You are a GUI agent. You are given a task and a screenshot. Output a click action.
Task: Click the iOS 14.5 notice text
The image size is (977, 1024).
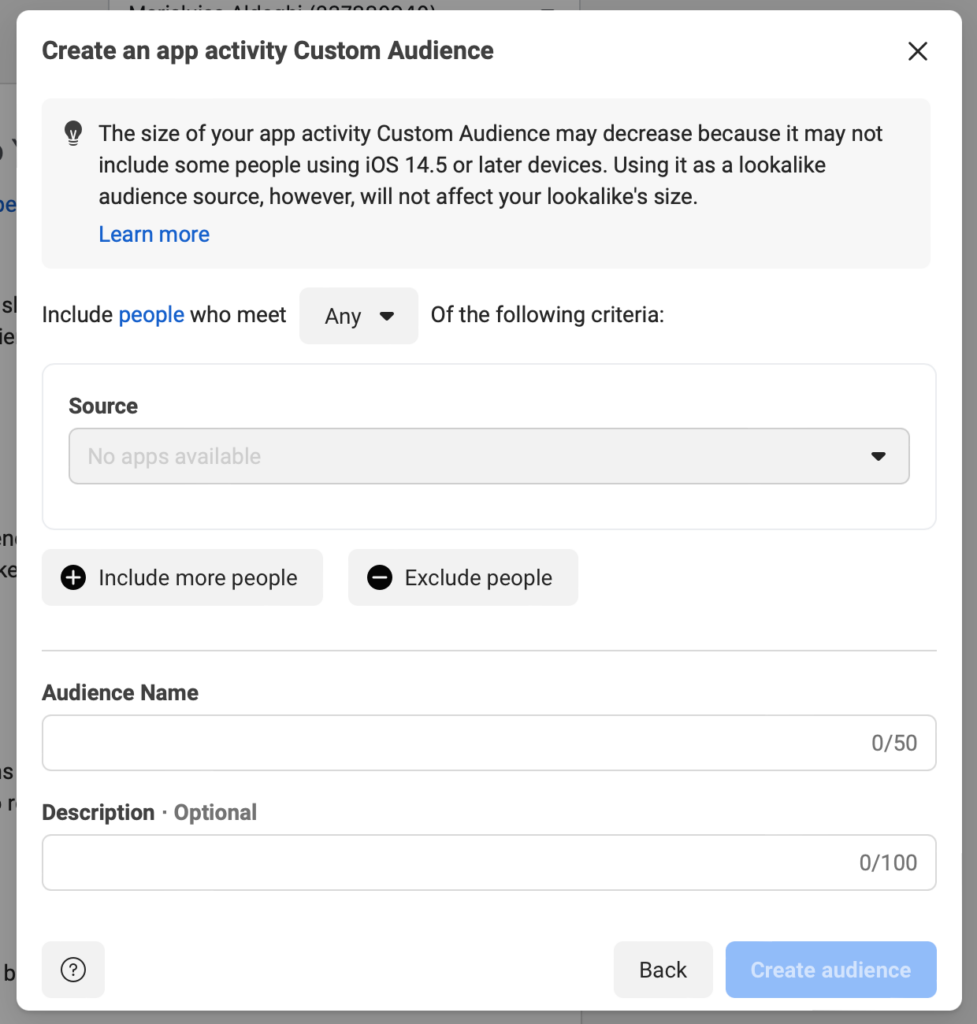[490, 165]
